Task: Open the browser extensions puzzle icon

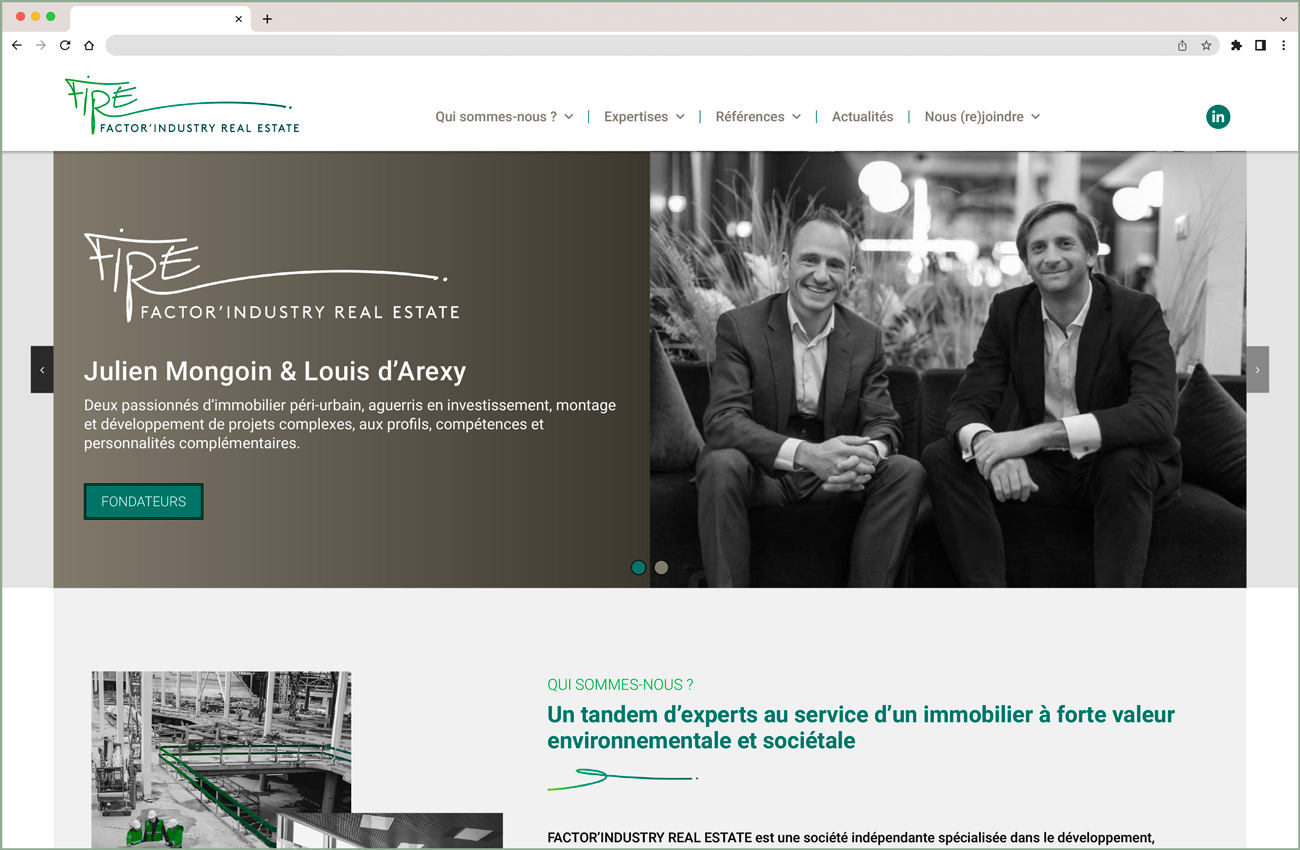Action: click(1236, 45)
